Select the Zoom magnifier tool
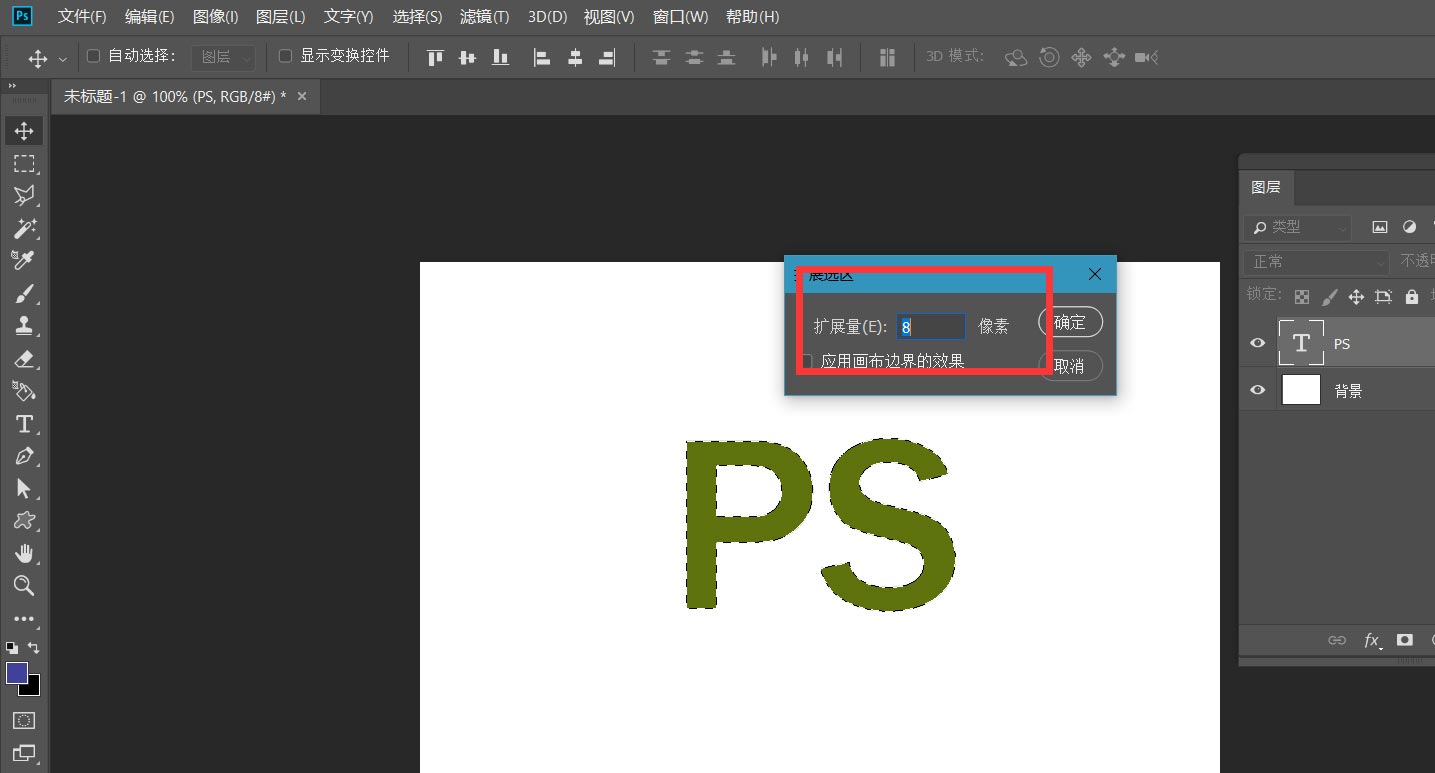The width and height of the screenshot is (1435, 773). 24,586
